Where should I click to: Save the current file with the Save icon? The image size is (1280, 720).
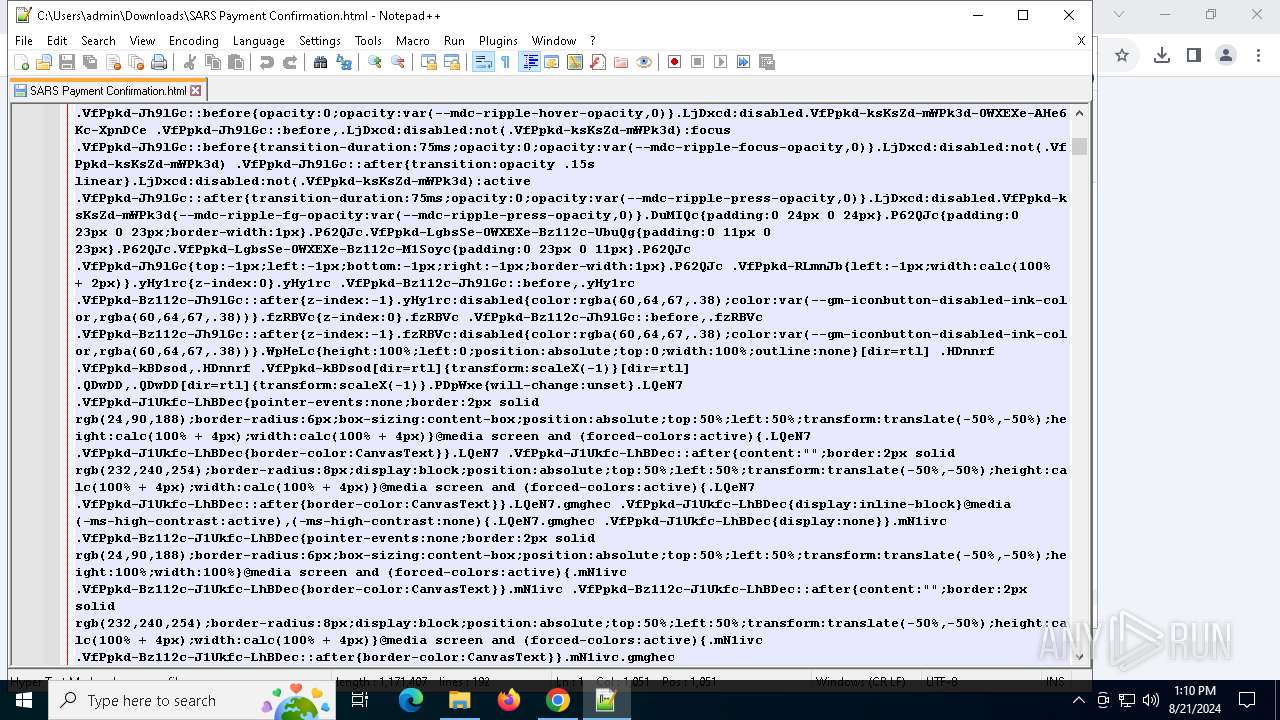coord(67,62)
